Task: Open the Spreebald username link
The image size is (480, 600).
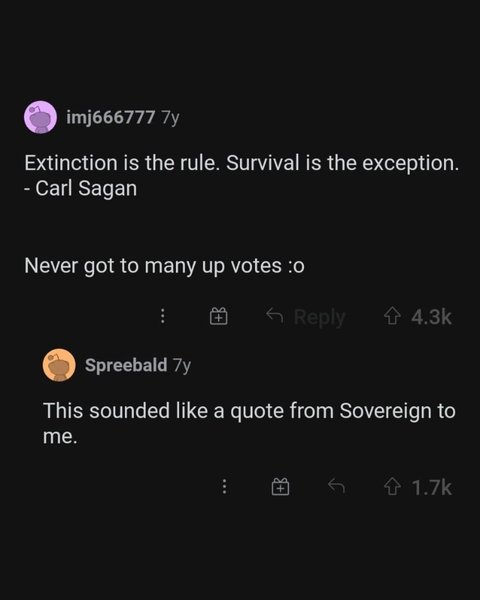Action: pyautogui.click(x=126, y=365)
